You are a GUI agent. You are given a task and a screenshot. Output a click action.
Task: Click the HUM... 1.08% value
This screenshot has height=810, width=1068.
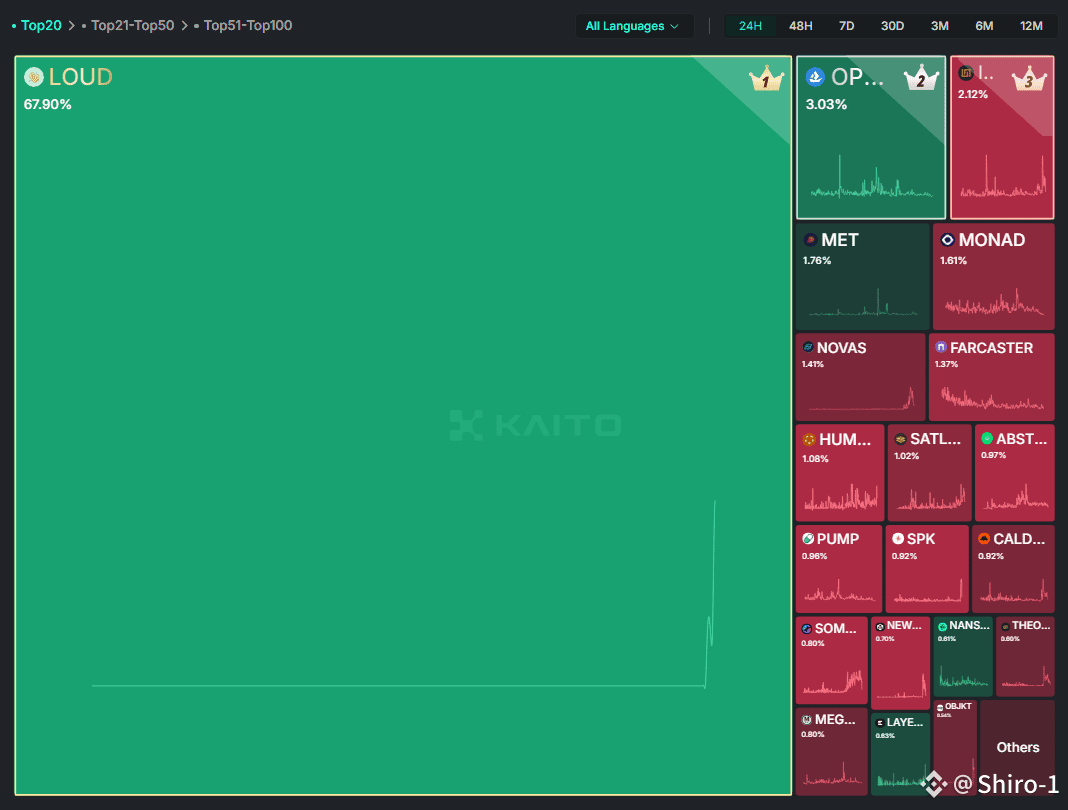pyautogui.click(x=815, y=458)
